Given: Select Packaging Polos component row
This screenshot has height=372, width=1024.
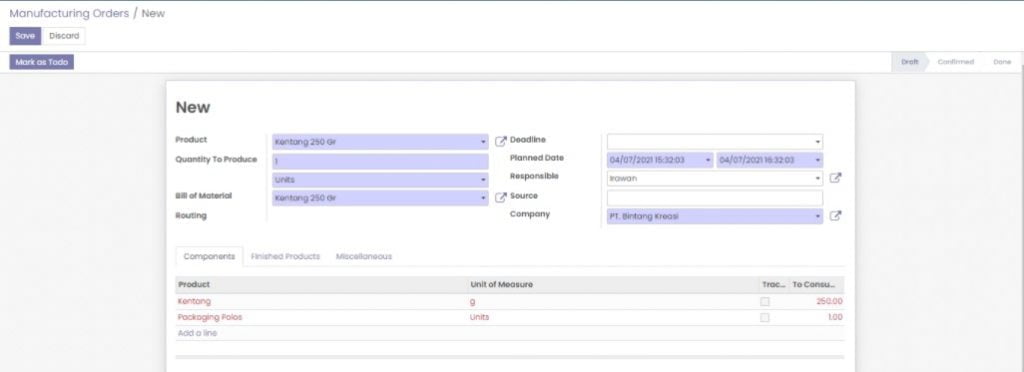Looking at the screenshot, I should click(509, 317).
